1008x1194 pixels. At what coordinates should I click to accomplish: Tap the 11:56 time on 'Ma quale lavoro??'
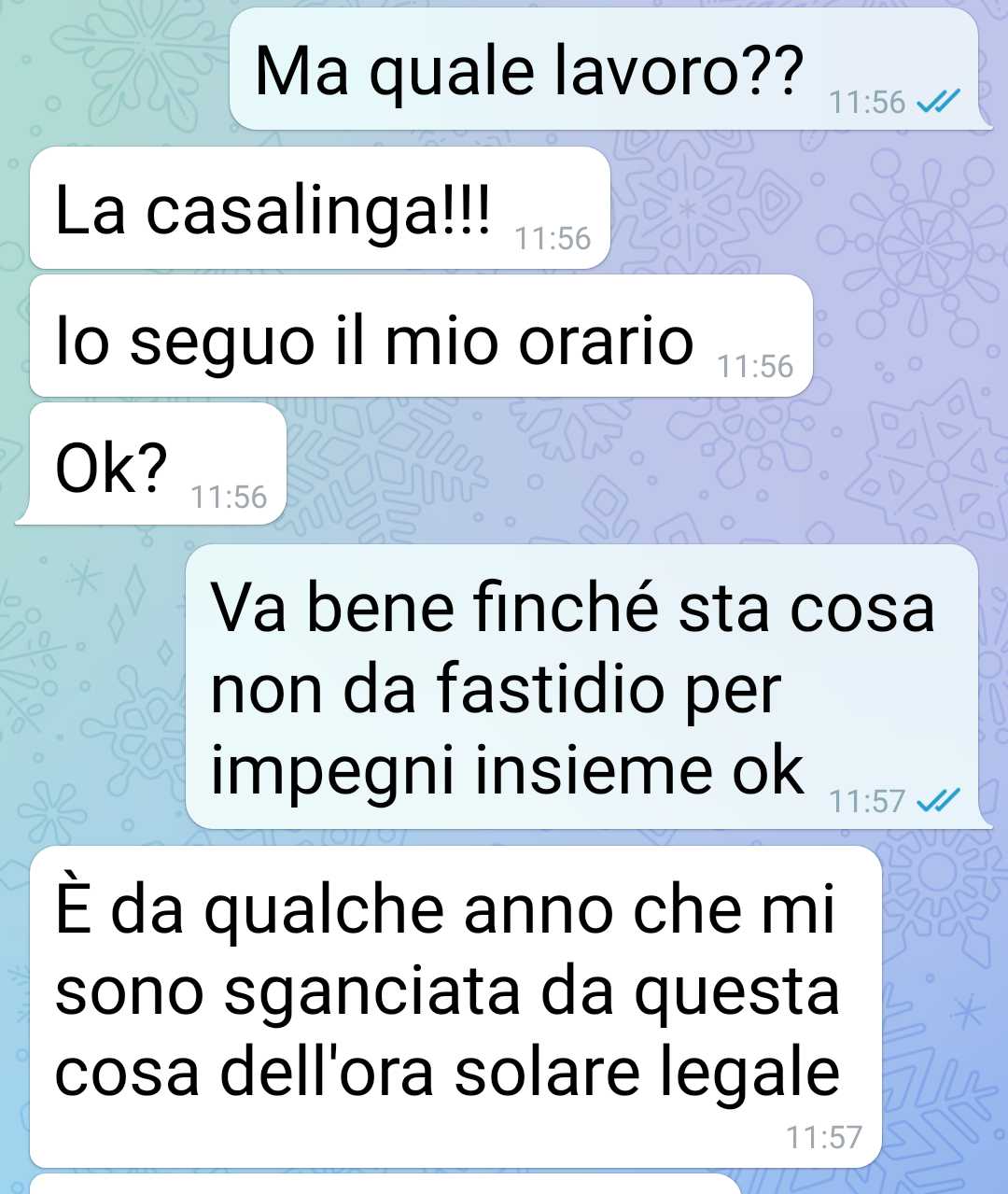click(x=867, y=102)
